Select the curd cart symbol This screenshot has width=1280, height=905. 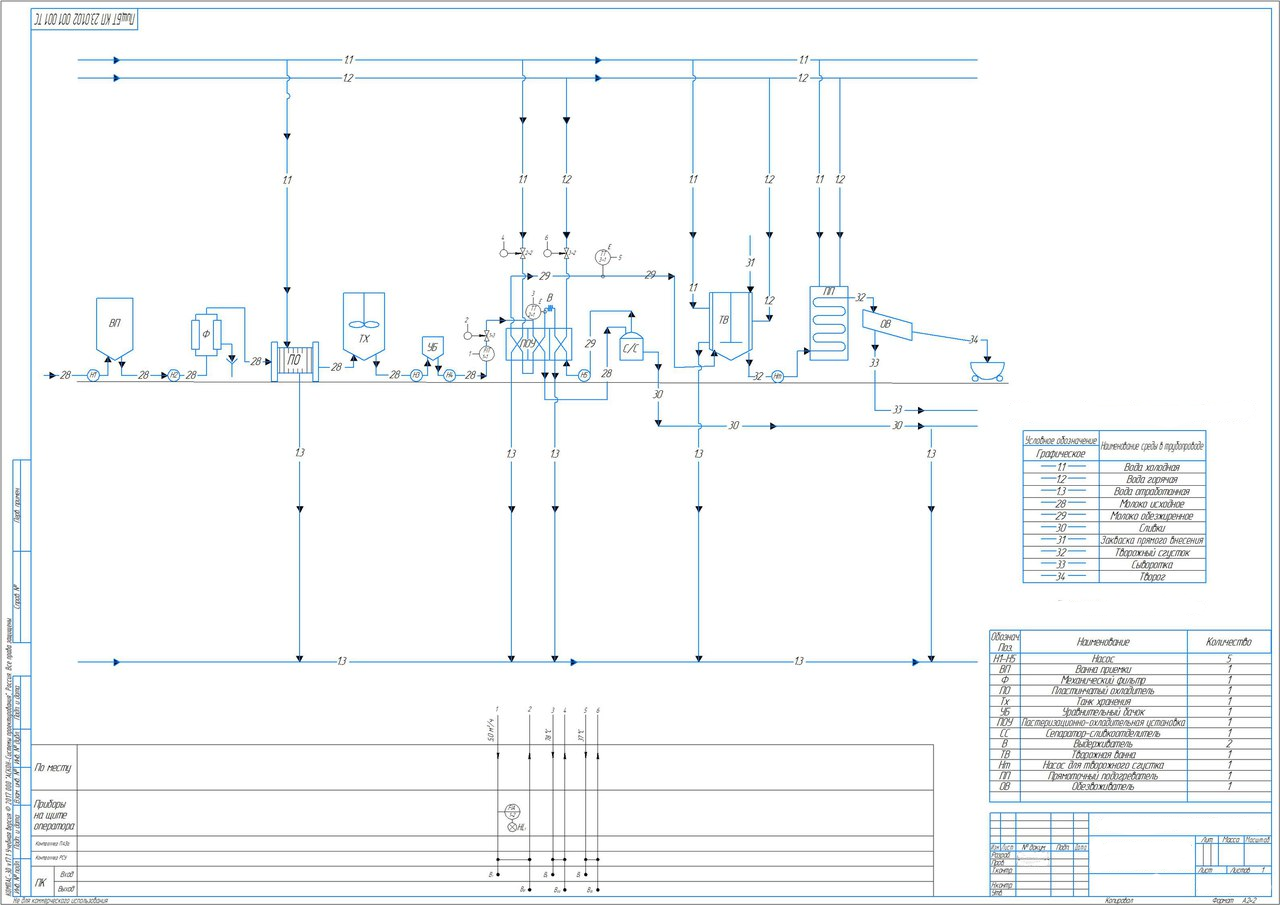(x=988, y=371)
